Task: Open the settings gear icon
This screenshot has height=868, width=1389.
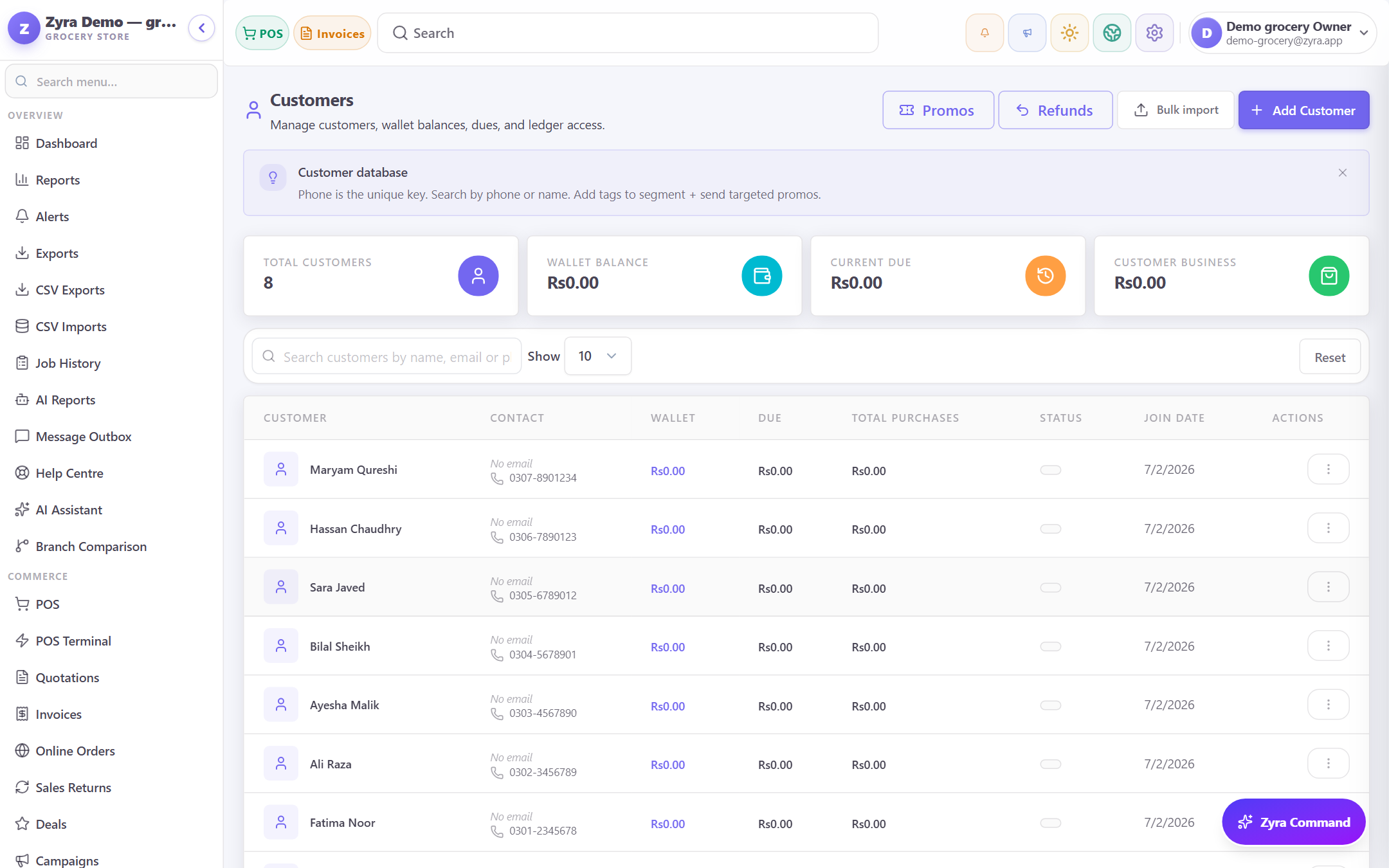Action: pos(1154,33)
